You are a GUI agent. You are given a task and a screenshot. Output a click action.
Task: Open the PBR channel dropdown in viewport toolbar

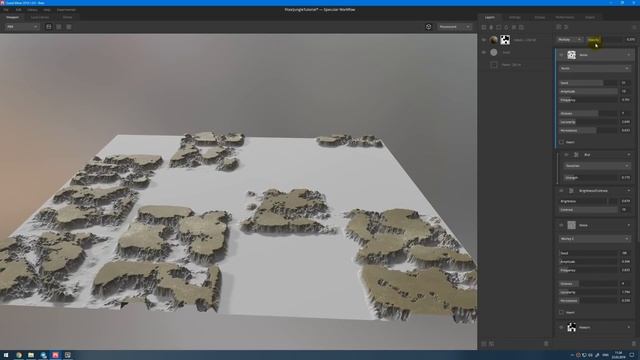[x=22, y=27]
